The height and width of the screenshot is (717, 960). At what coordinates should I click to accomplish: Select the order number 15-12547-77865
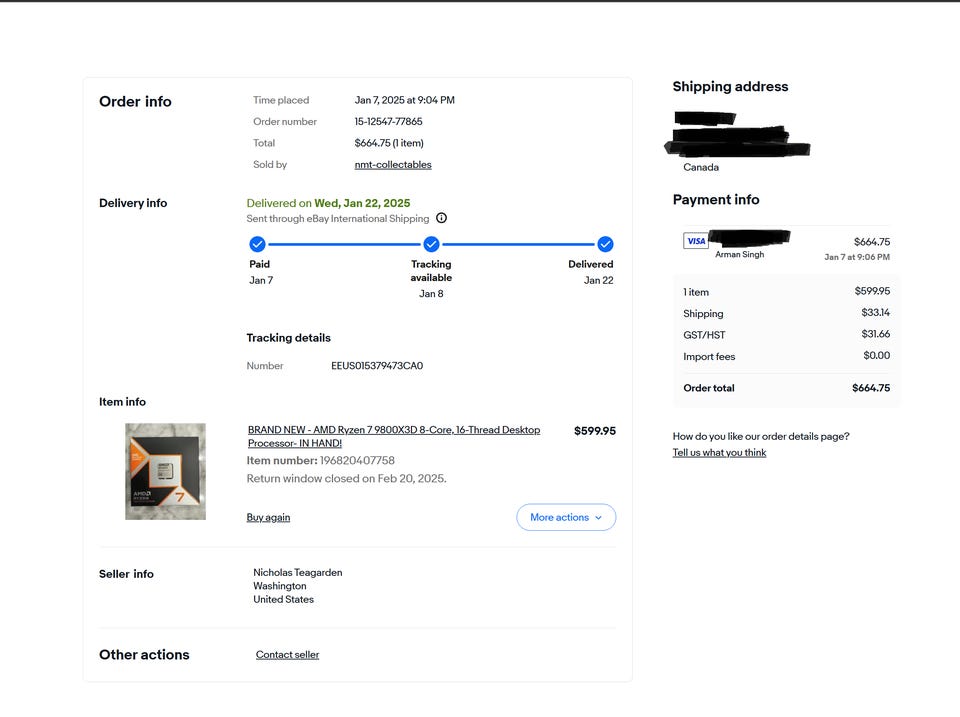pyautogui.click(x=388, y=121)
